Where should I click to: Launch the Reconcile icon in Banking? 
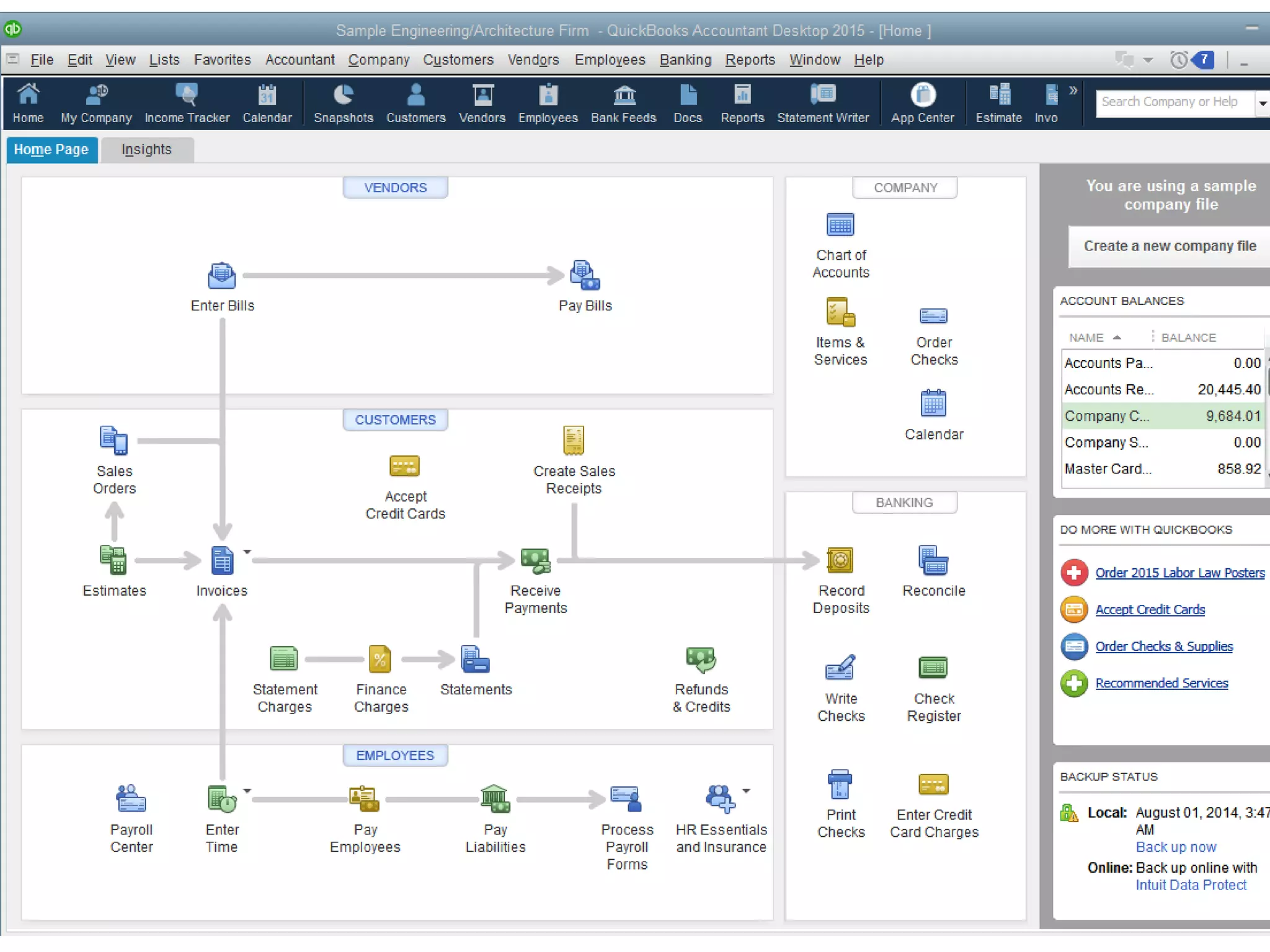point(933,561)
